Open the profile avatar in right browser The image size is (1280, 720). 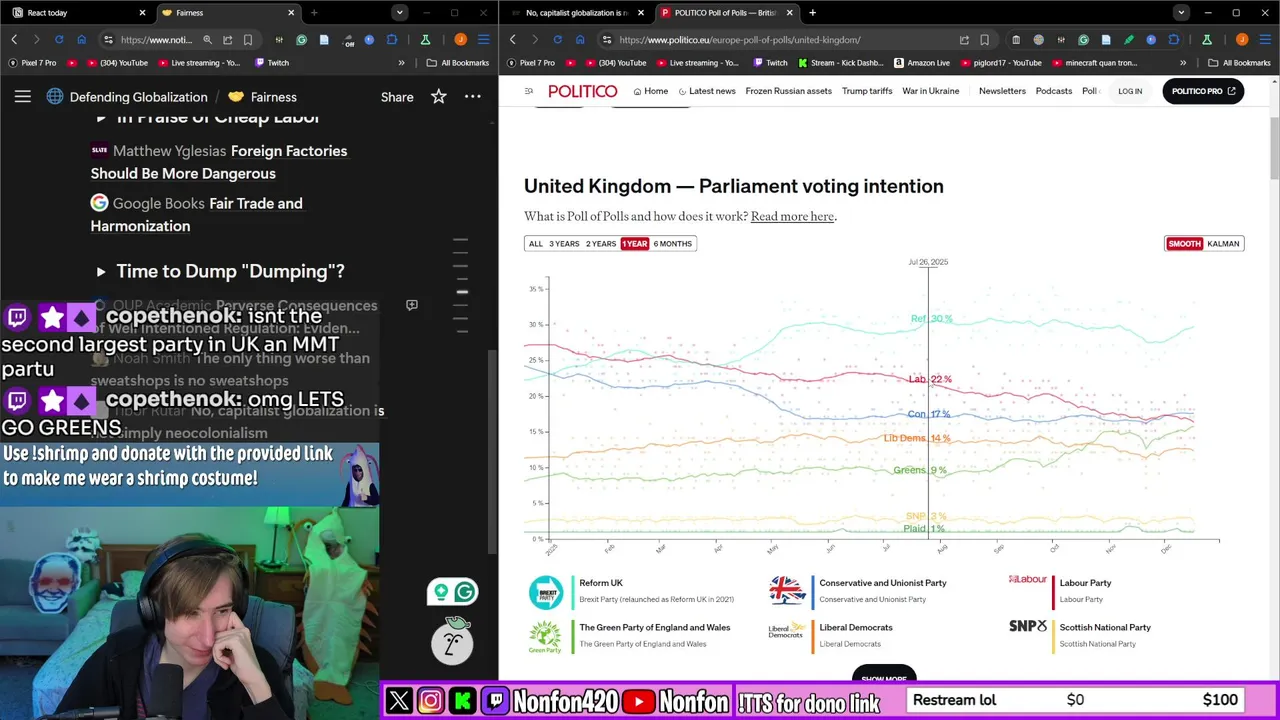point(1242,40)
